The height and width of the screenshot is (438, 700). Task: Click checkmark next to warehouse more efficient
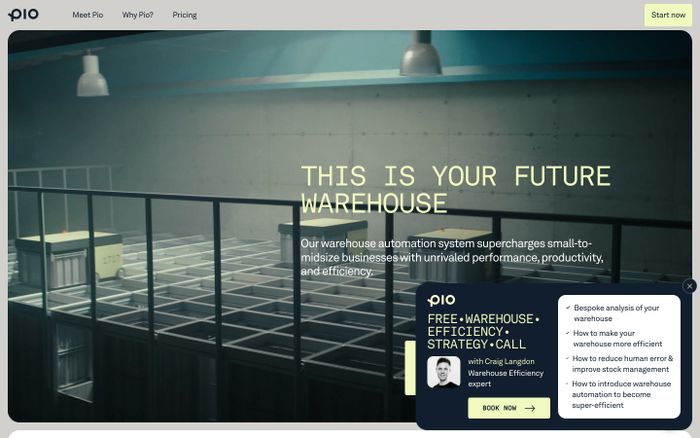click(567, 333)
